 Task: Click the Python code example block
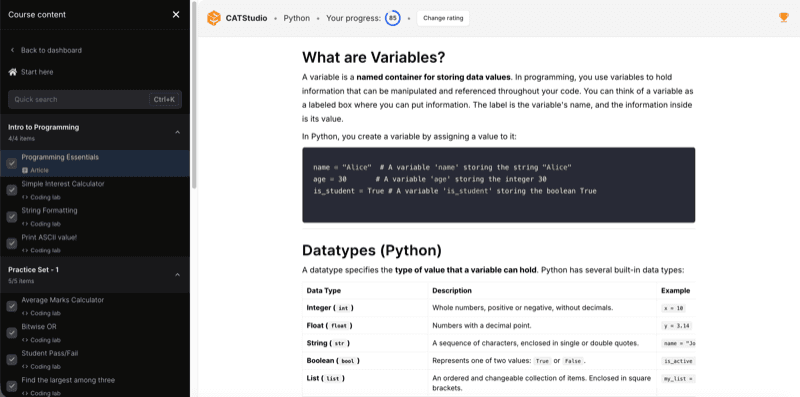(x=498, y=185)
